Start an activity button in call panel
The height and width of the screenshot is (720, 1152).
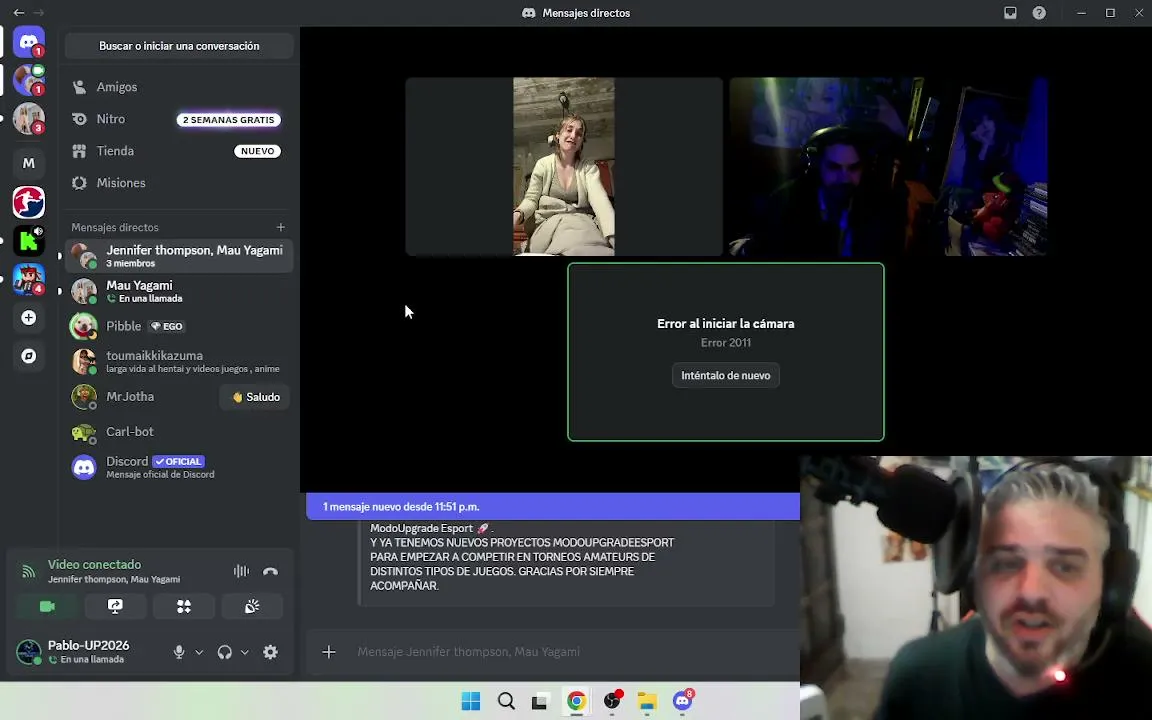[184, 606]
